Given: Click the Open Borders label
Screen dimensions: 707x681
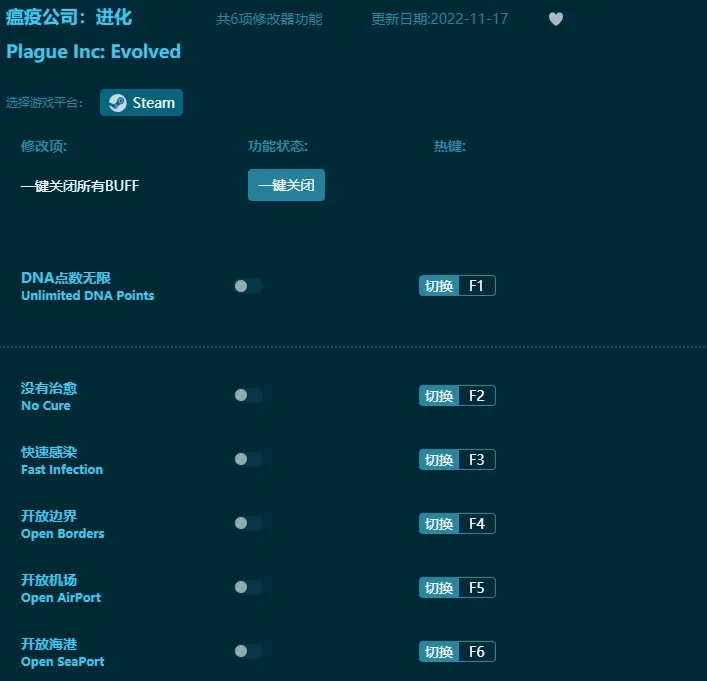Looking at the screenshot, I should tap(62, 534).
